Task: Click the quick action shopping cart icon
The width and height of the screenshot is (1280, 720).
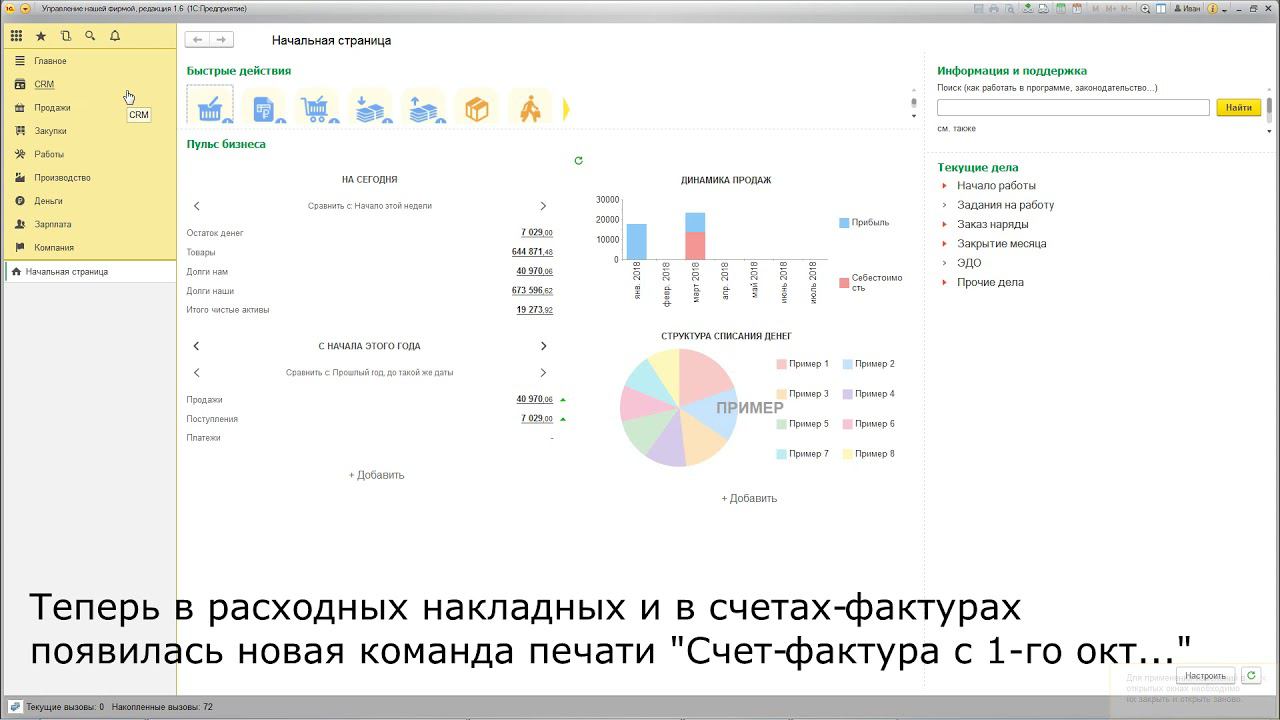Action: (317, 108)
